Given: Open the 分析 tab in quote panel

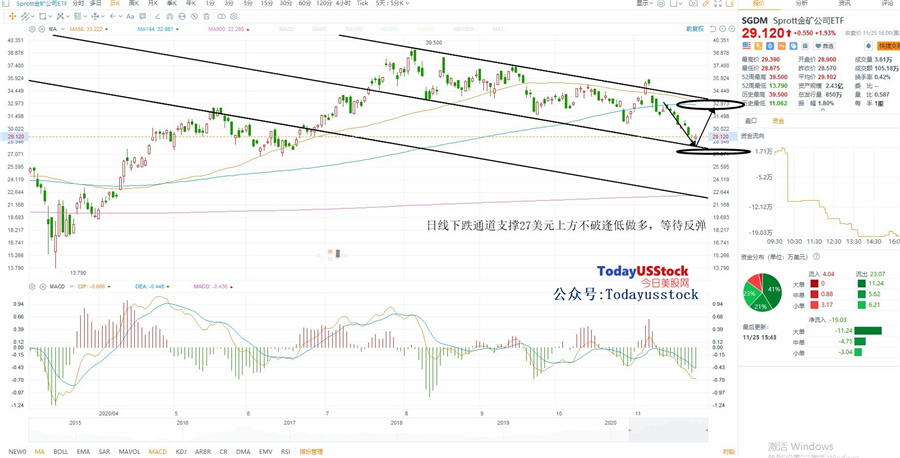Looking at the screenshot, I should (x=802, y=3).
